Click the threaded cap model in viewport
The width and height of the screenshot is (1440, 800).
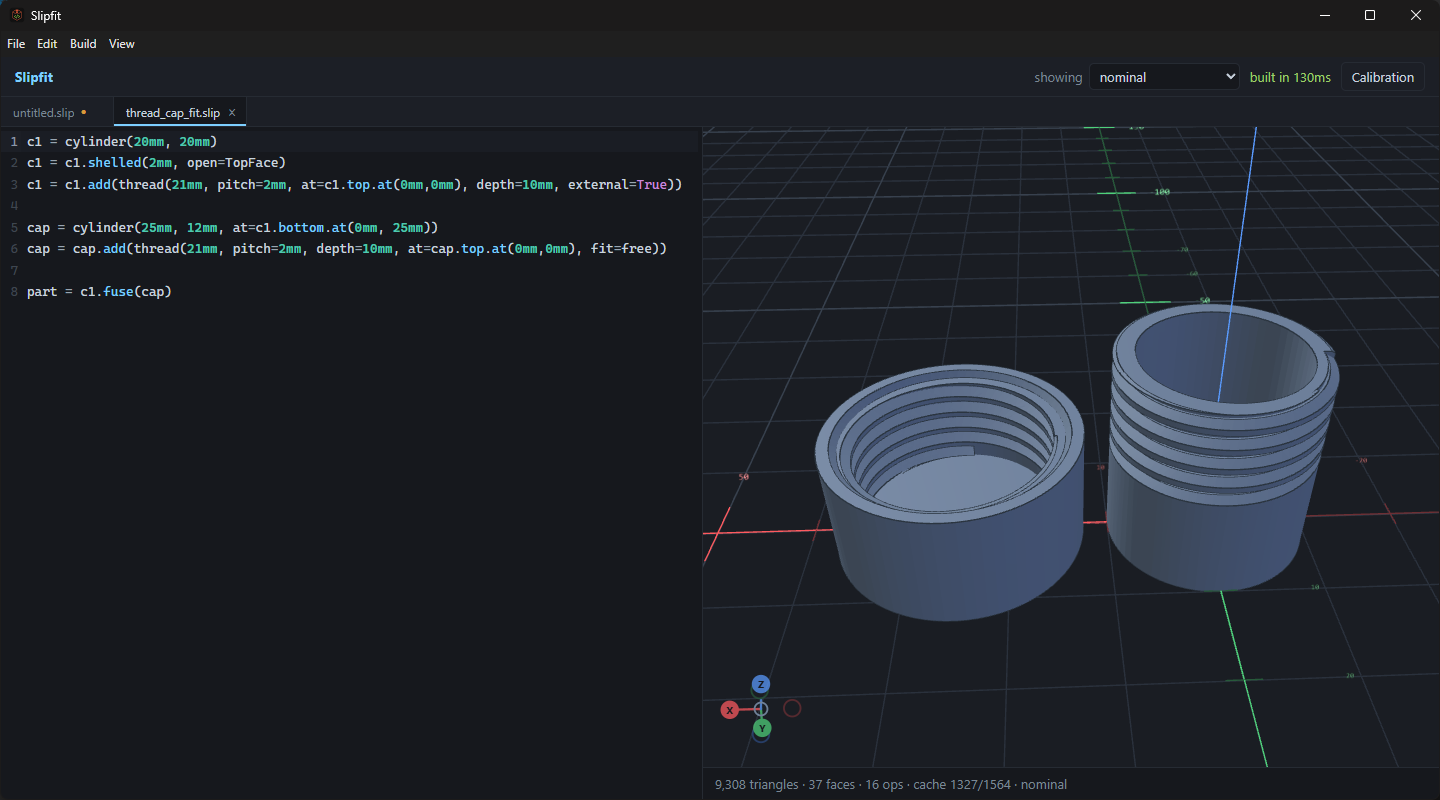click(949, 494)
